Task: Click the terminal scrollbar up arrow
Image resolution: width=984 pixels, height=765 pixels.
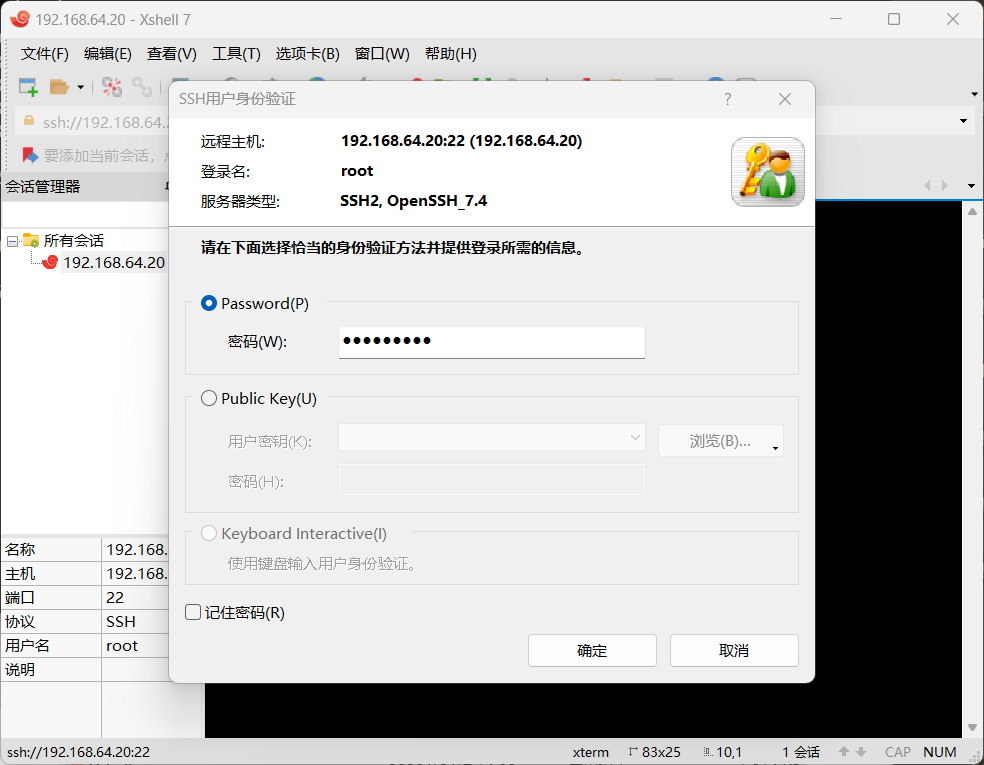Action: click(x=972, y=211)
